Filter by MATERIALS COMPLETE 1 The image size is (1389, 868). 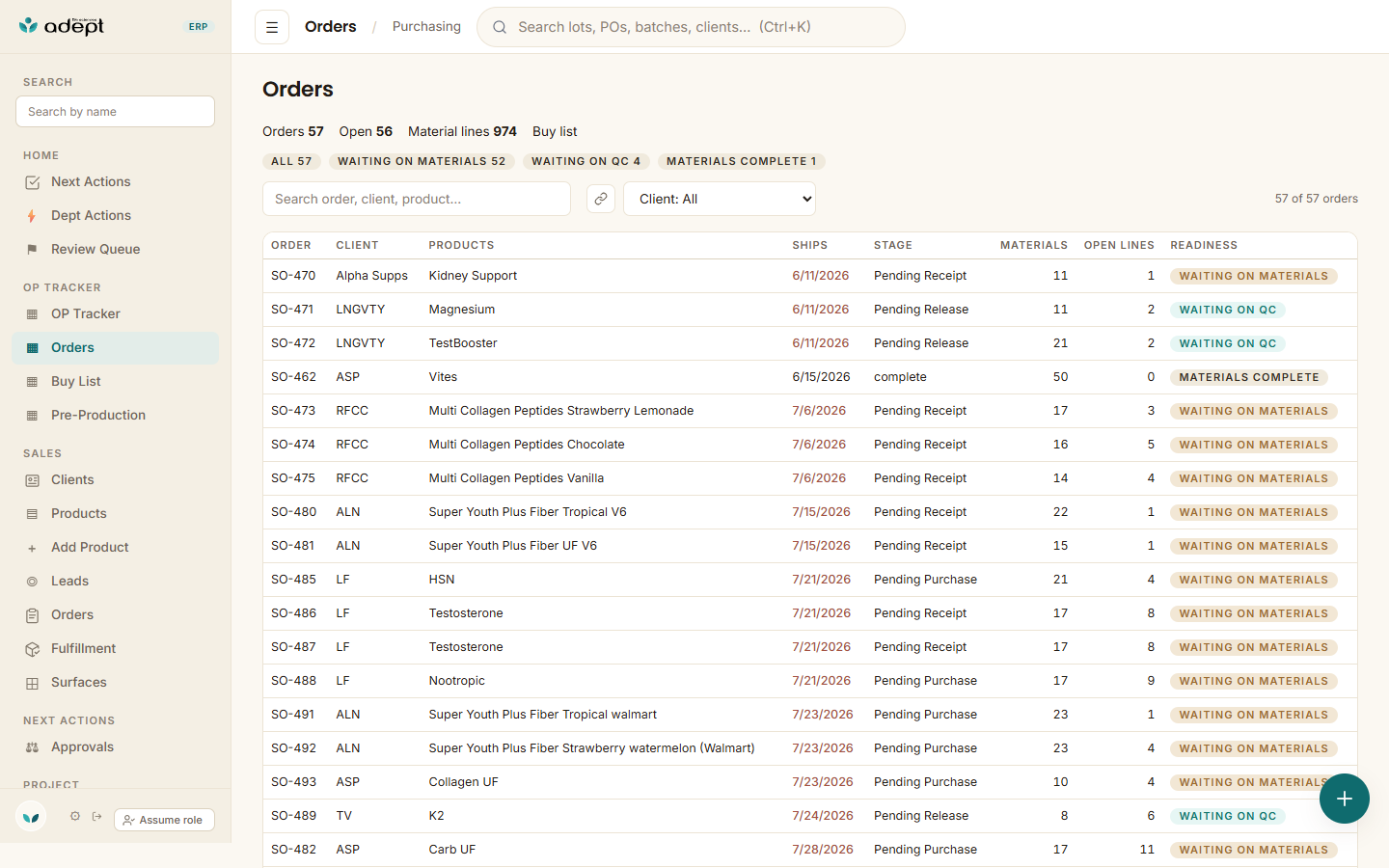[741, 161]
